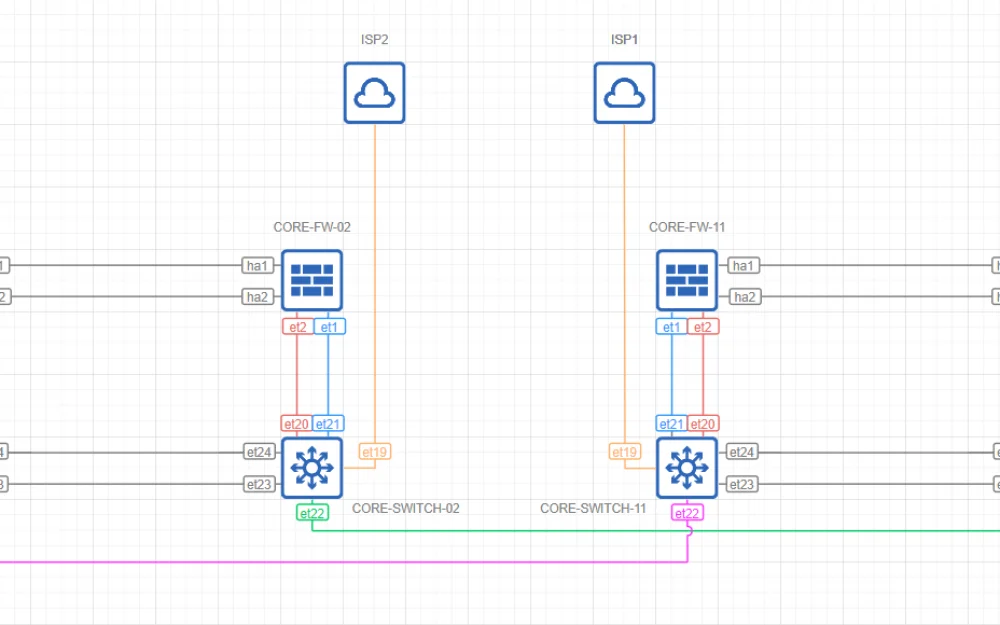1000x625 pixels.
Task: Click the et1 port label on CORE-FW-11
Action: pyautogui.click(x=671, y=326)
